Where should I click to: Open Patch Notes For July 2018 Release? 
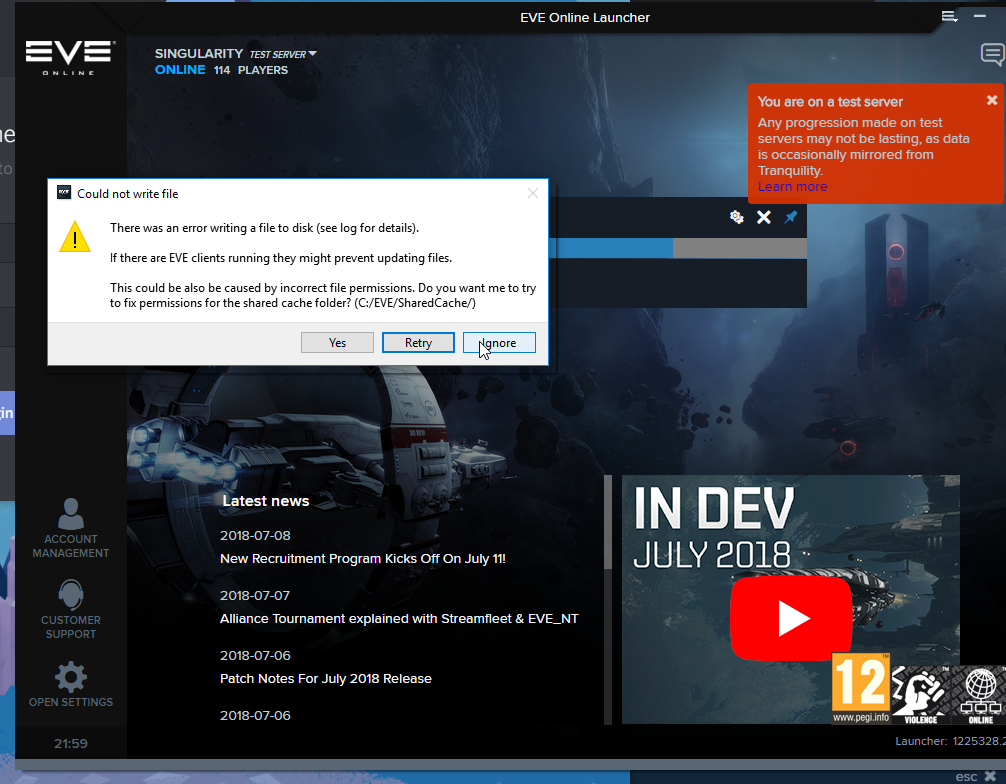(x=326, y=679)
